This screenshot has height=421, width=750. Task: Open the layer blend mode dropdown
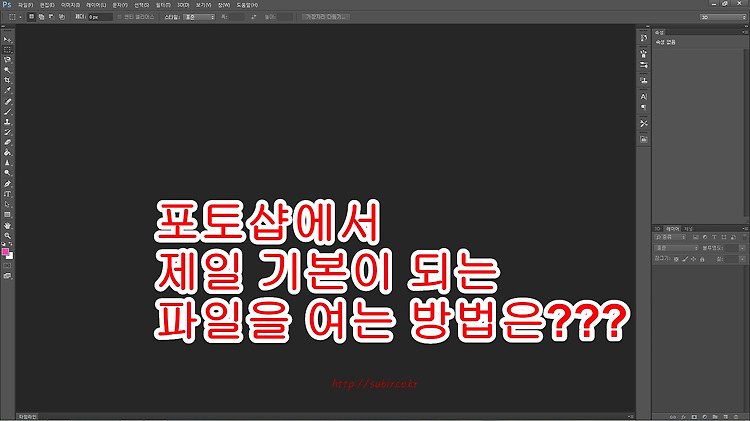pyautogui.click(x=677, y=248)
